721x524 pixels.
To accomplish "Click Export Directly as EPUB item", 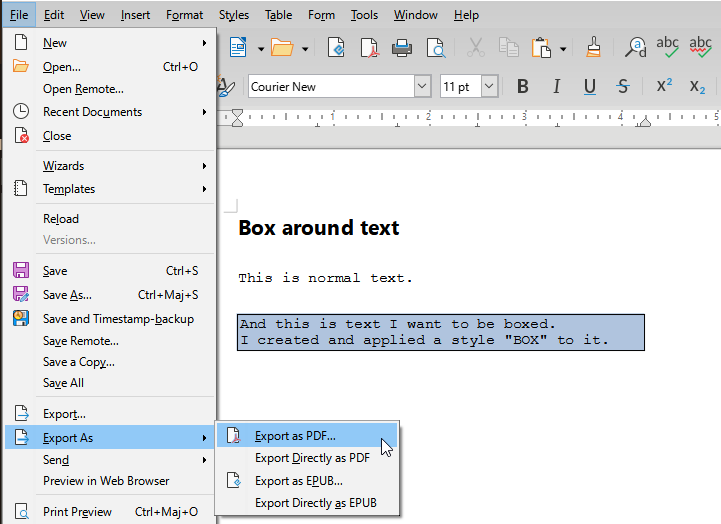I will 307,503.
